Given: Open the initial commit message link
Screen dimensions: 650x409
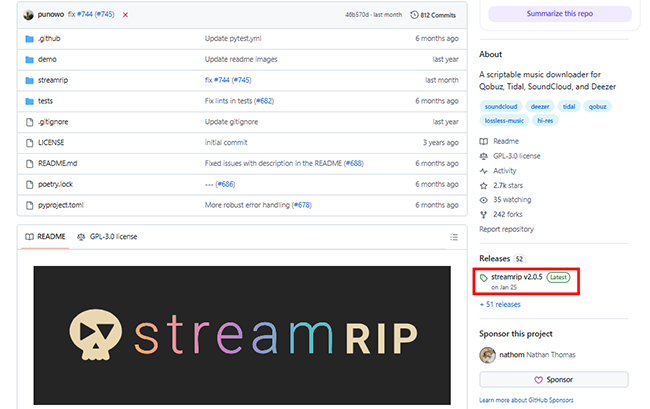Looking at the screenshot, I should [x=226, y=143].
